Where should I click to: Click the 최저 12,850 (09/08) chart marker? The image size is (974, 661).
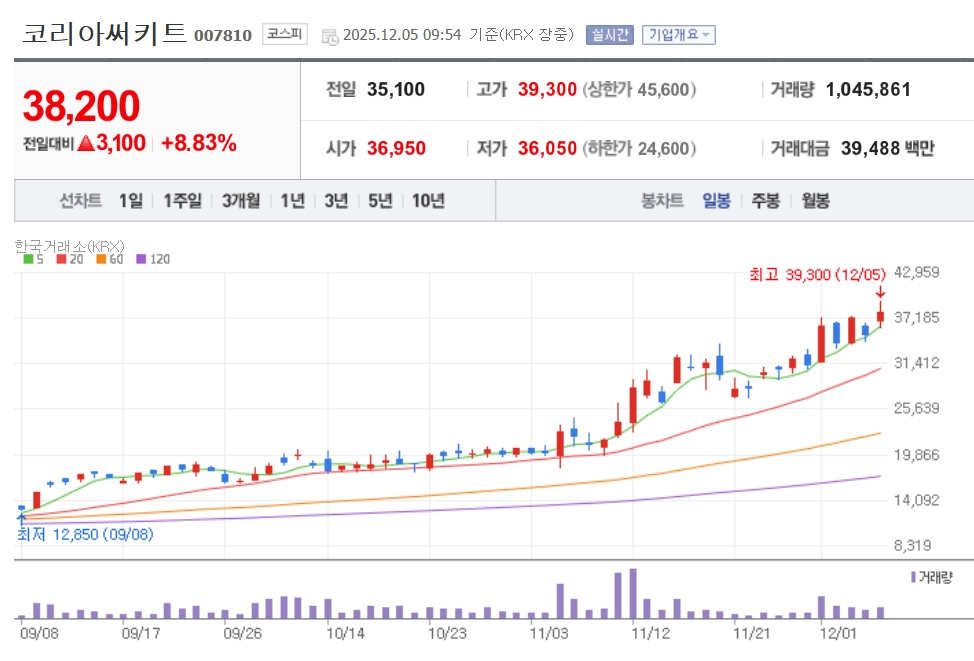pos(85,534)
